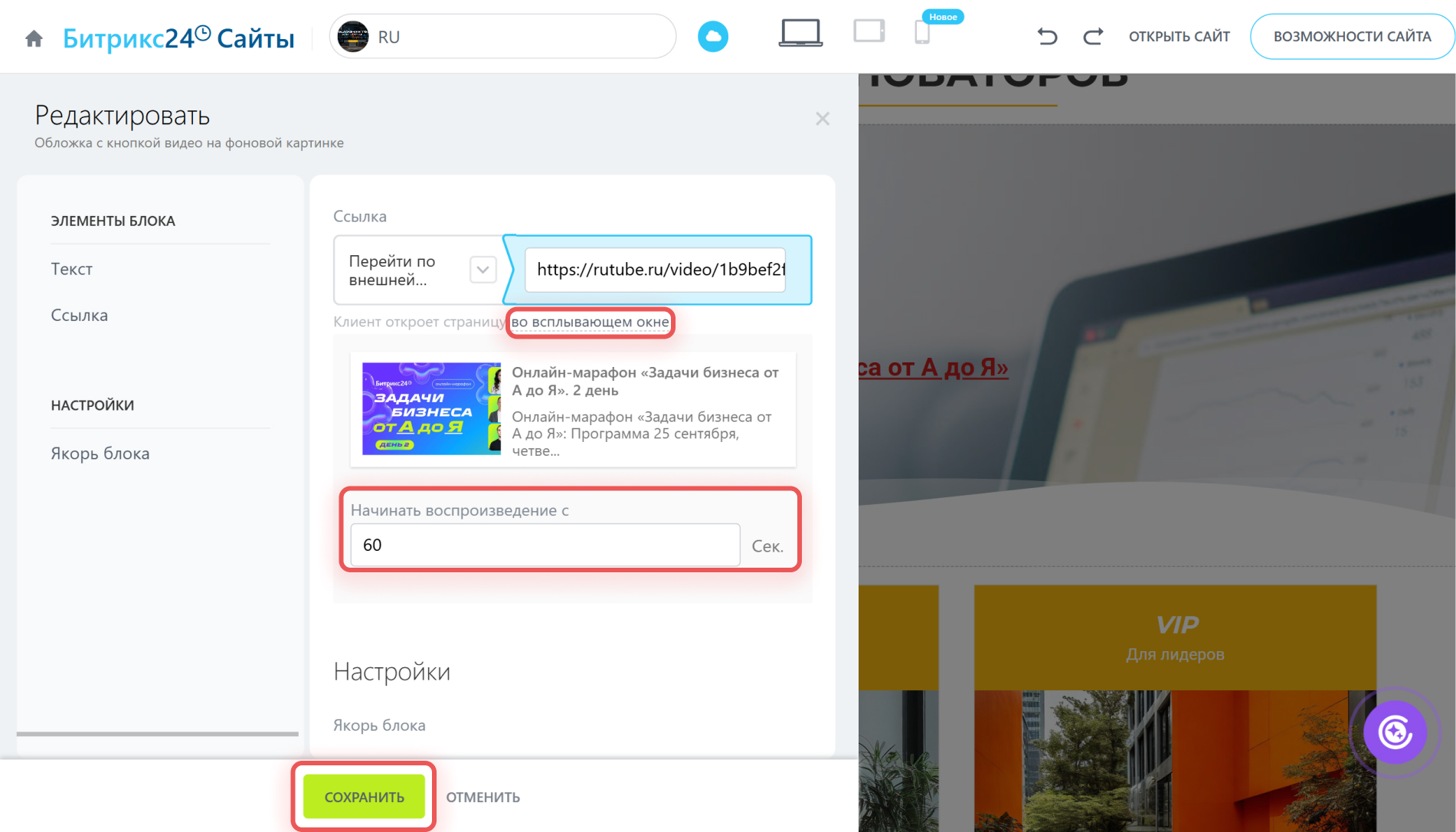1456x832 pixels.
Task: Click the playback start seconds field
Action: click(545, 545)
